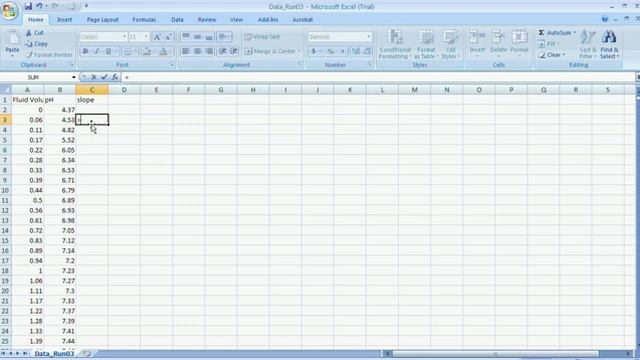This screenshot has width=640, height=360.
Task: Click AutoSum
Action: [x=554, y=33]
